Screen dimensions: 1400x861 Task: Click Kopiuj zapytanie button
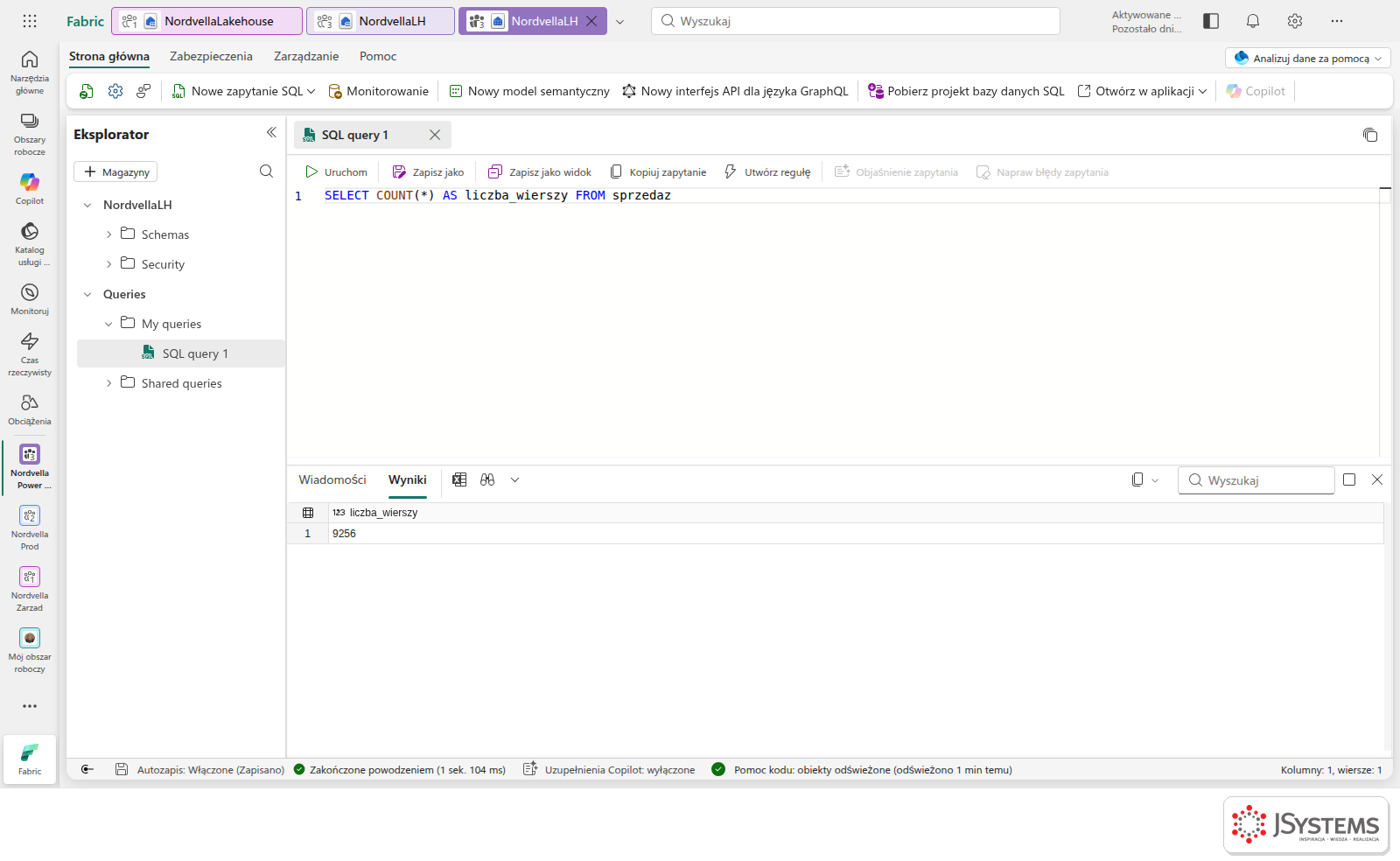[658, 172]
